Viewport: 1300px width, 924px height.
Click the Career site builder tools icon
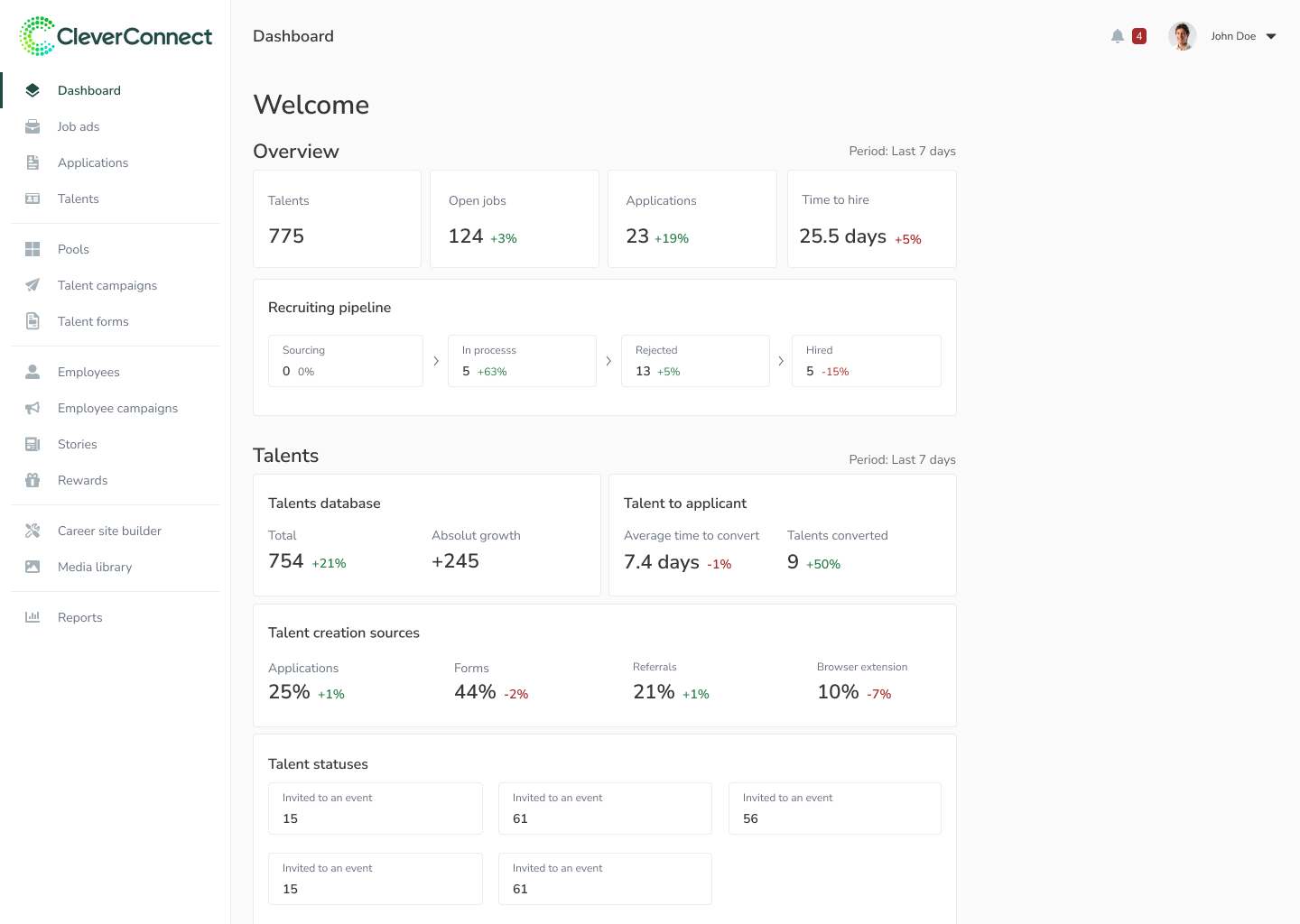point(32,531)
